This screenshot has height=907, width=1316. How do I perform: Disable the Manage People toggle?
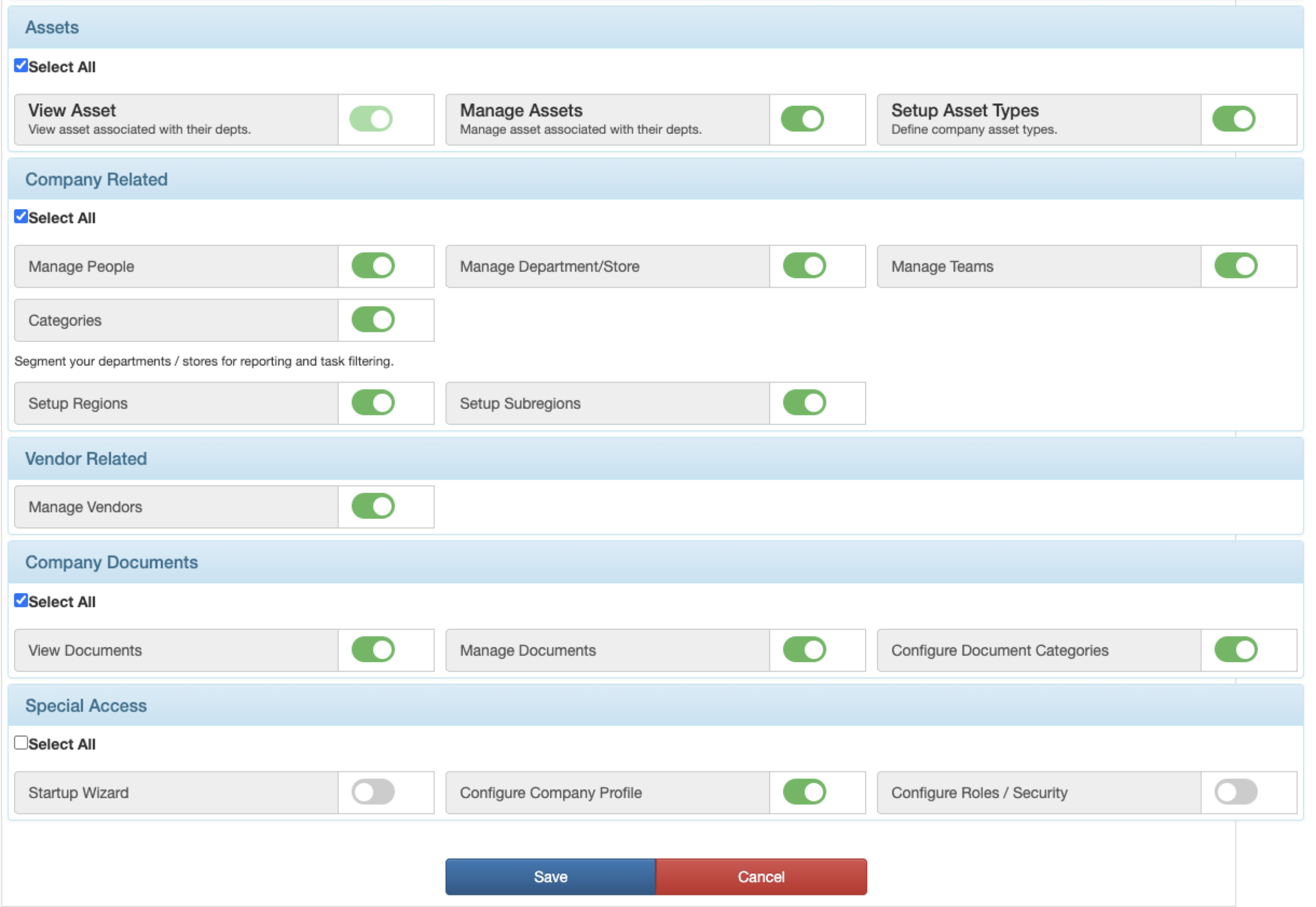point(373,265)
